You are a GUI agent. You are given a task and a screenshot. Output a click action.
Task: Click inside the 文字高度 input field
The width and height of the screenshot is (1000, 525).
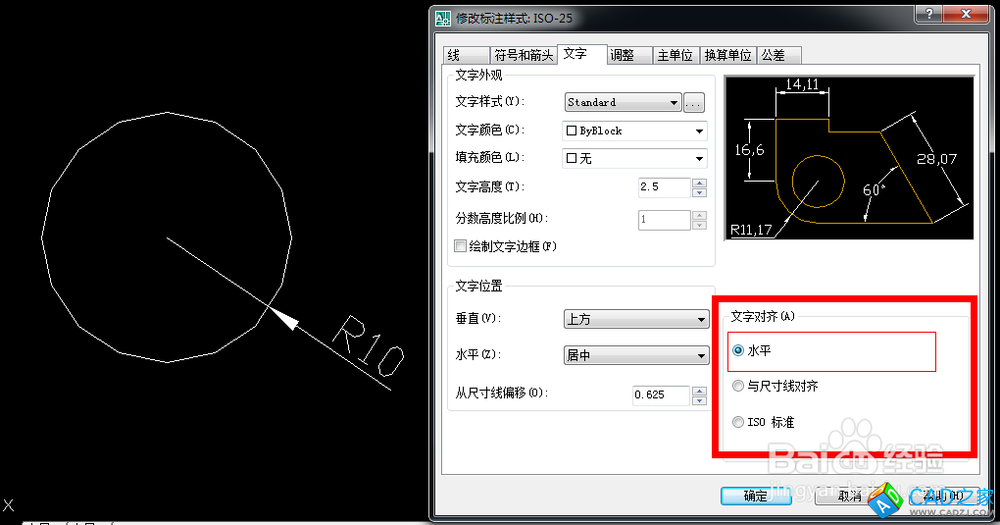tap(664, 188)
